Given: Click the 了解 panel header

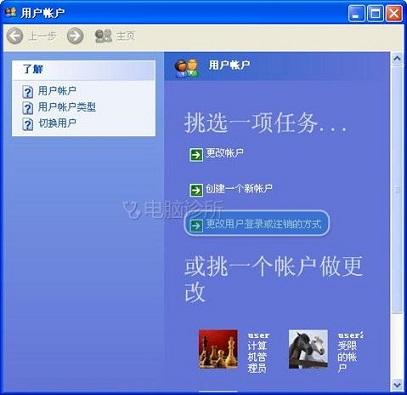Looking at the screenshot, I should pyautogui.click(x=84, y=70).
